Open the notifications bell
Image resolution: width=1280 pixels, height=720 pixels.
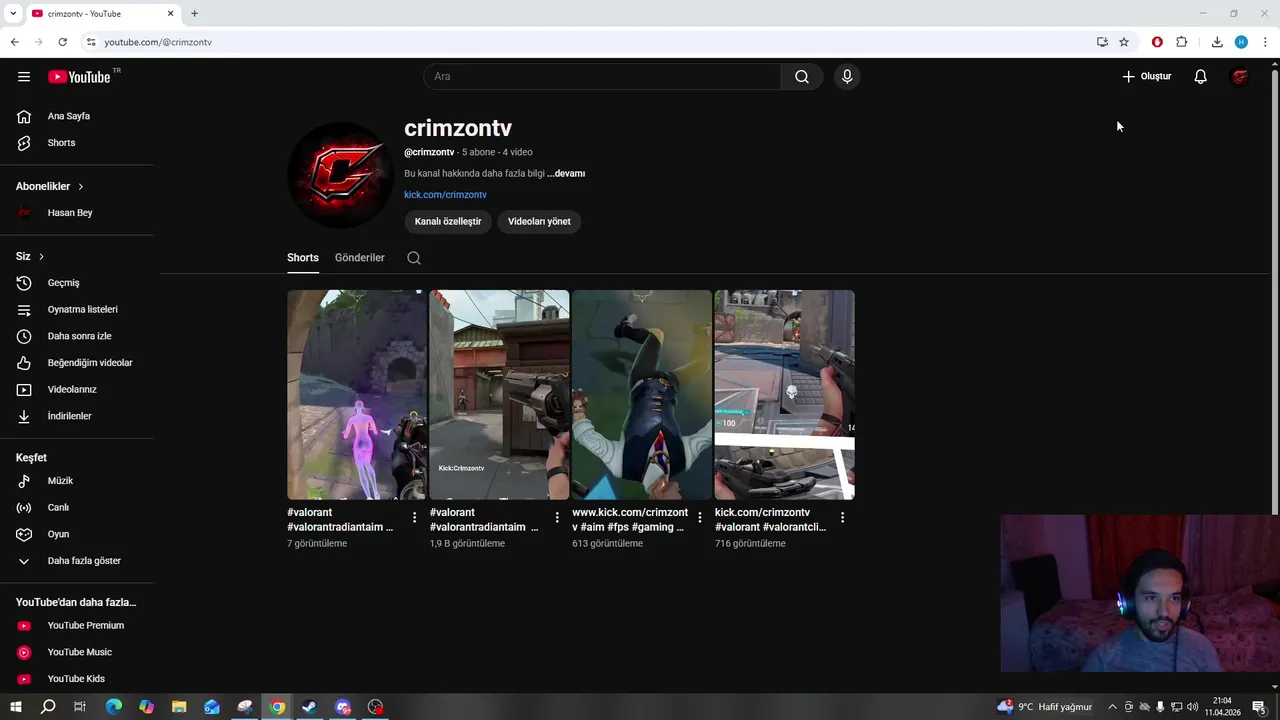(x=1201, y=77)
